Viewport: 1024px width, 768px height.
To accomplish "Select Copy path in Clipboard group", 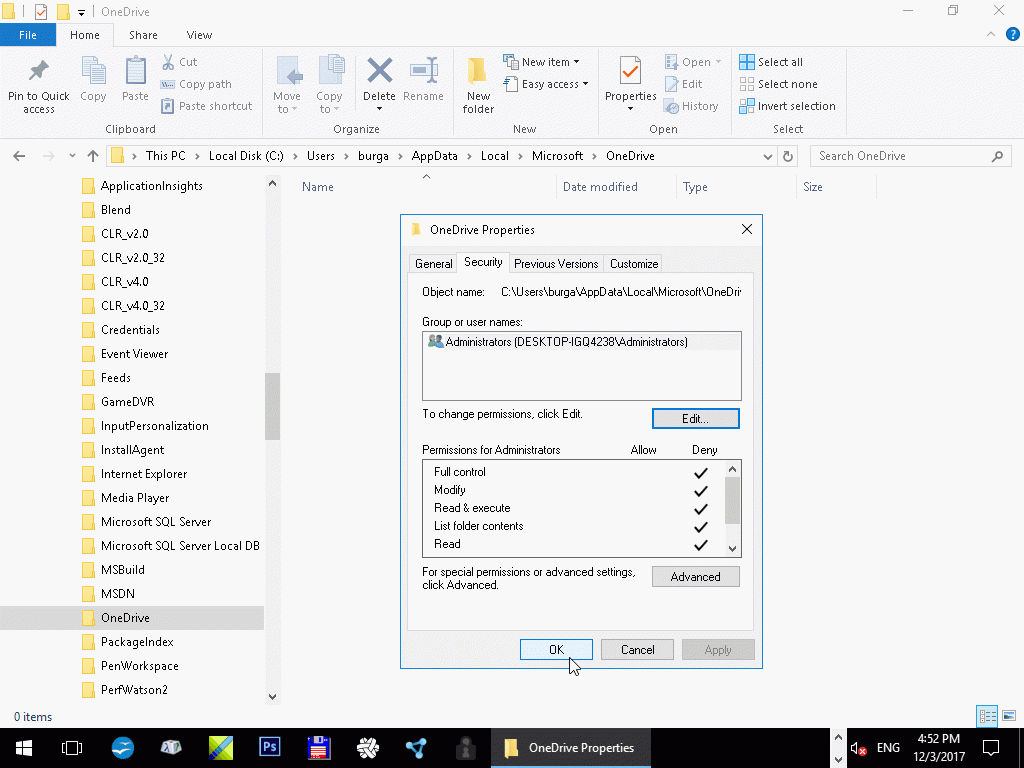I will tap(196, 84).
